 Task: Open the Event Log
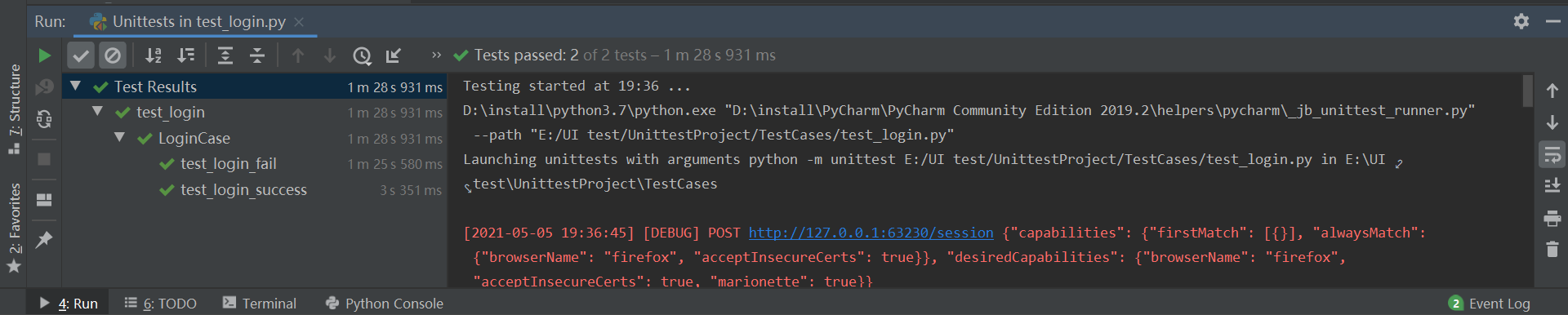pyautogui.click(x=1490, y=304)
